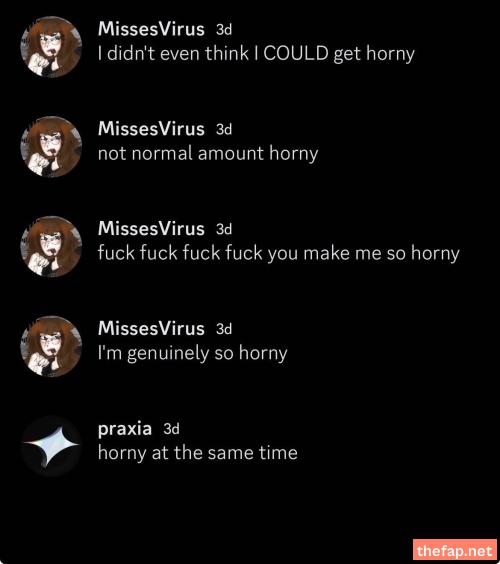This screenshot has width=500, height=564.
Task: Click MissesVirus avatar next to 'not normal amount' message
Action: 51,146
